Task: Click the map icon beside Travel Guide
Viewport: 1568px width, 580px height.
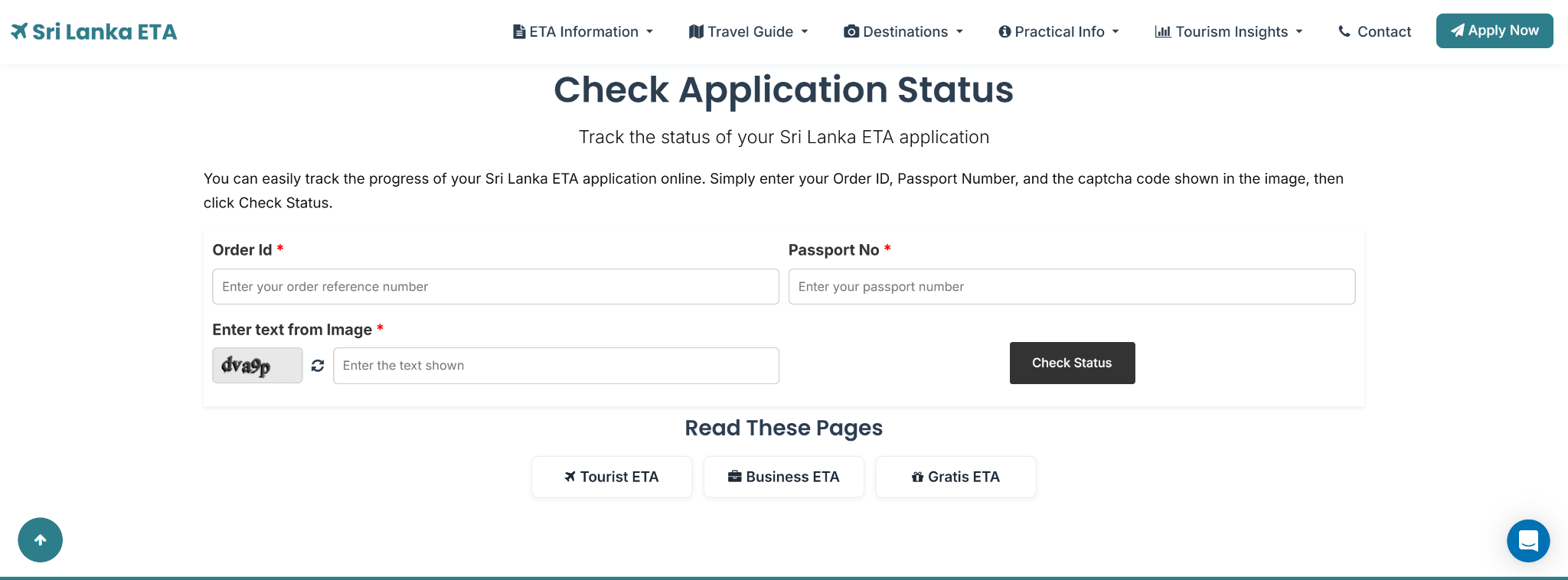Action: (696, 31)
